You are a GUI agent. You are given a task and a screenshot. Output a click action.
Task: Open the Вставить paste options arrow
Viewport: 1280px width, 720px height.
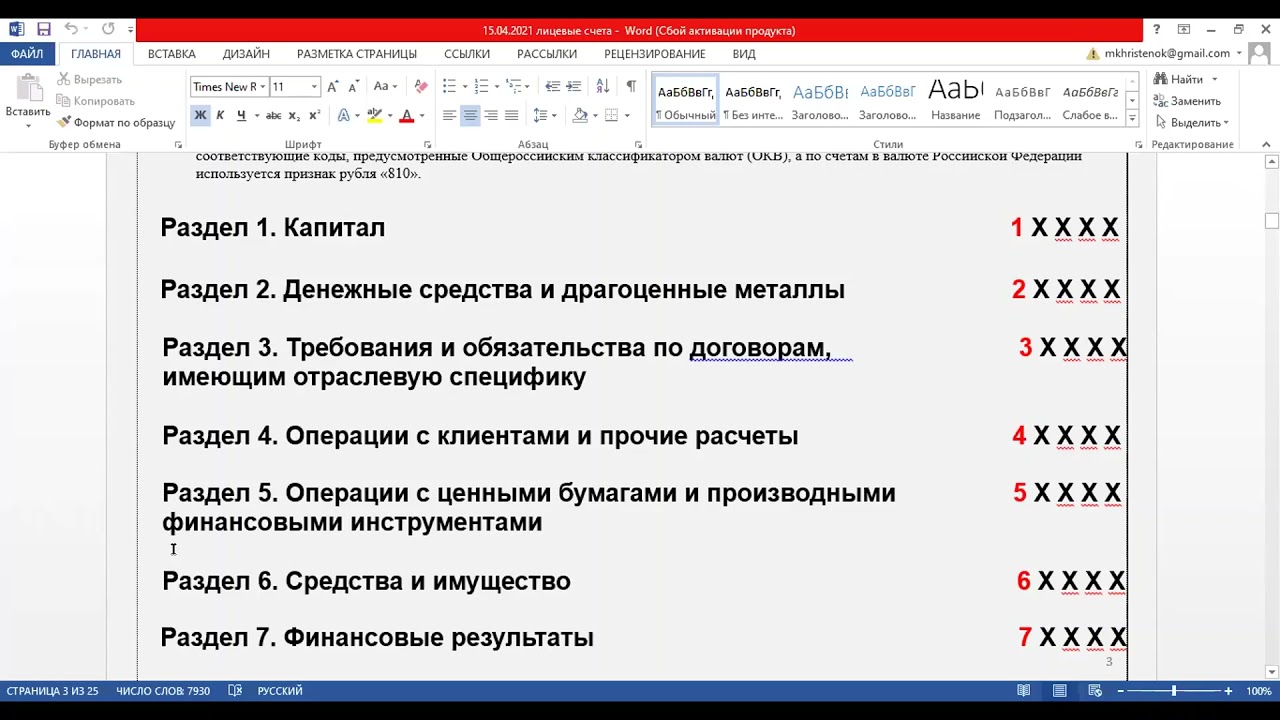(27, 125)
